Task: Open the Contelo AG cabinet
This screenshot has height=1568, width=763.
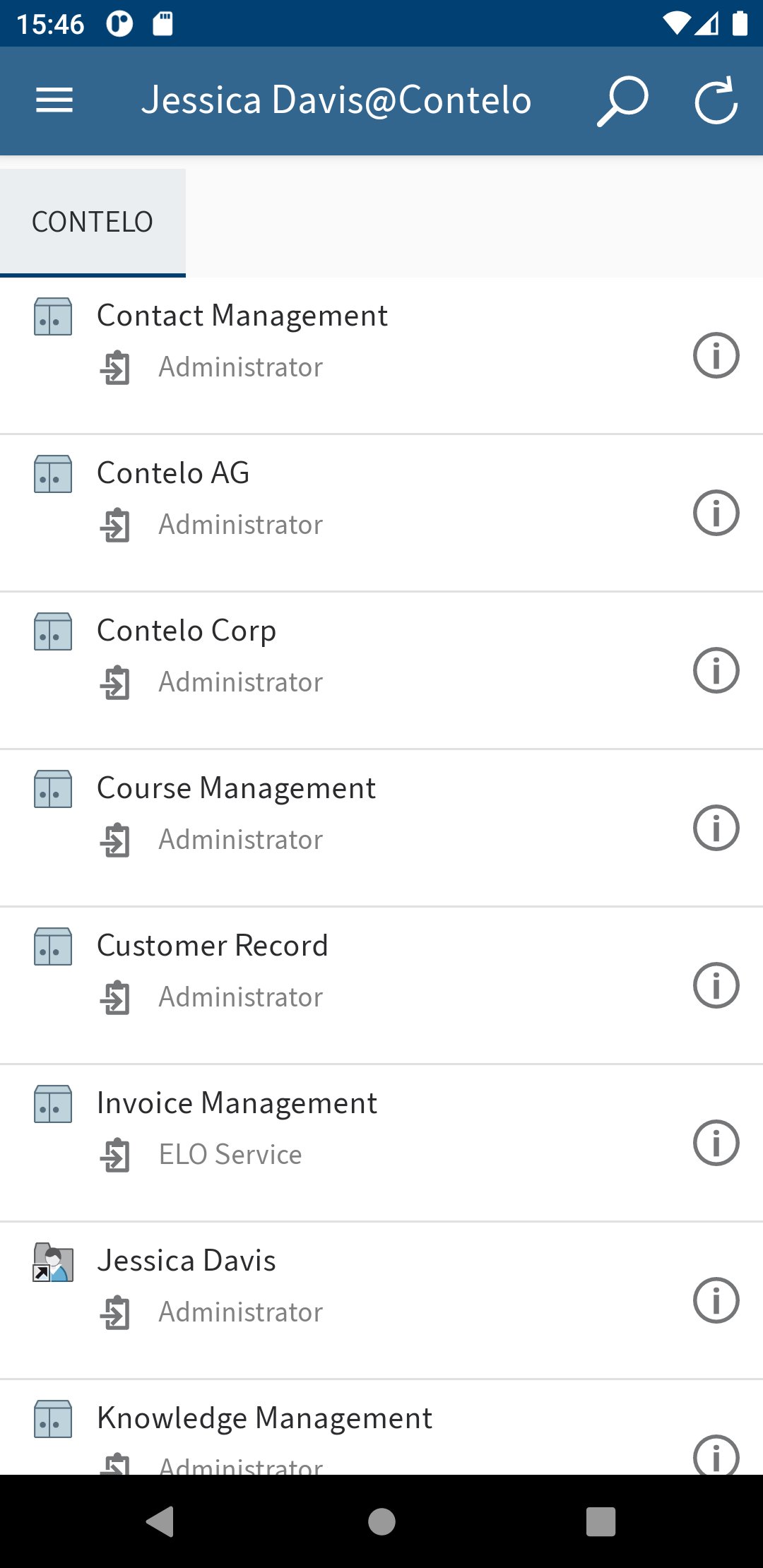Action: 173,473
